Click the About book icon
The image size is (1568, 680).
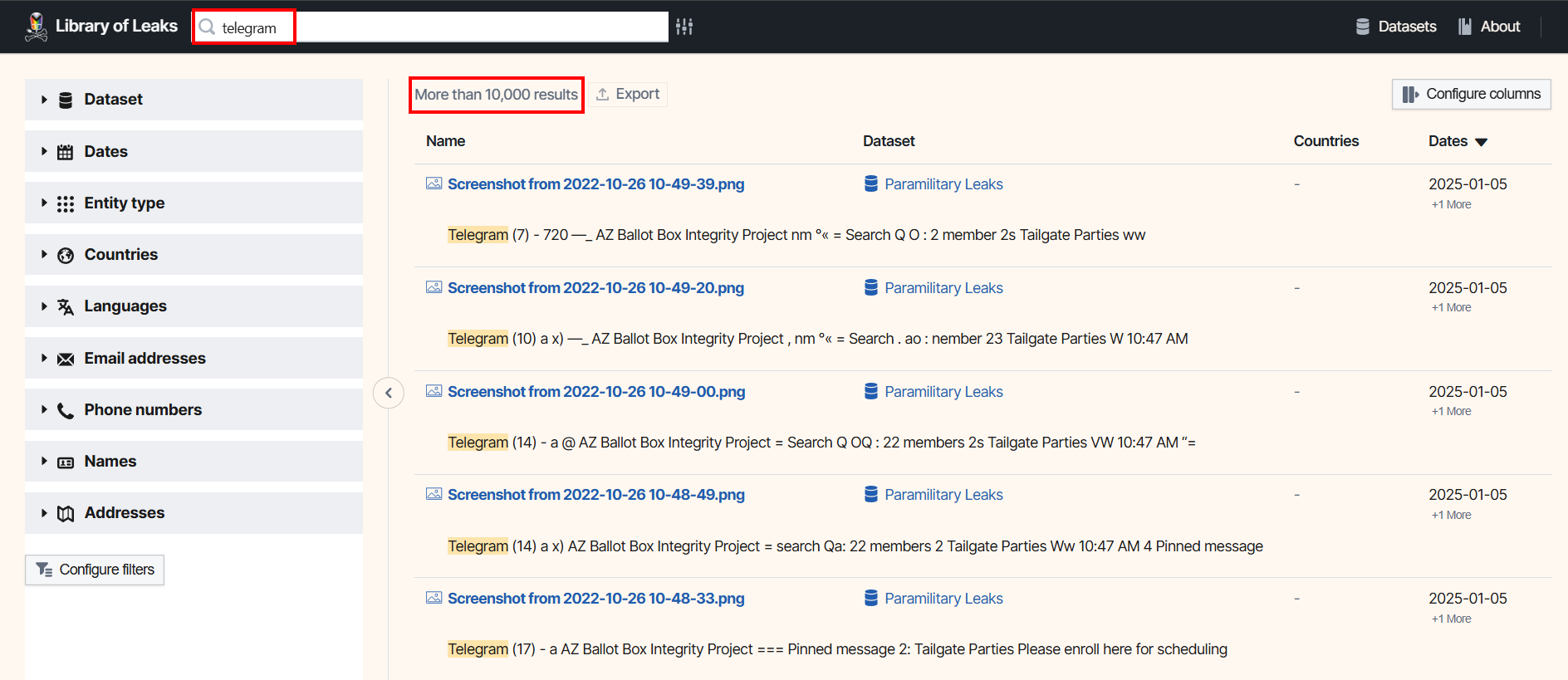pos(1465,27)
